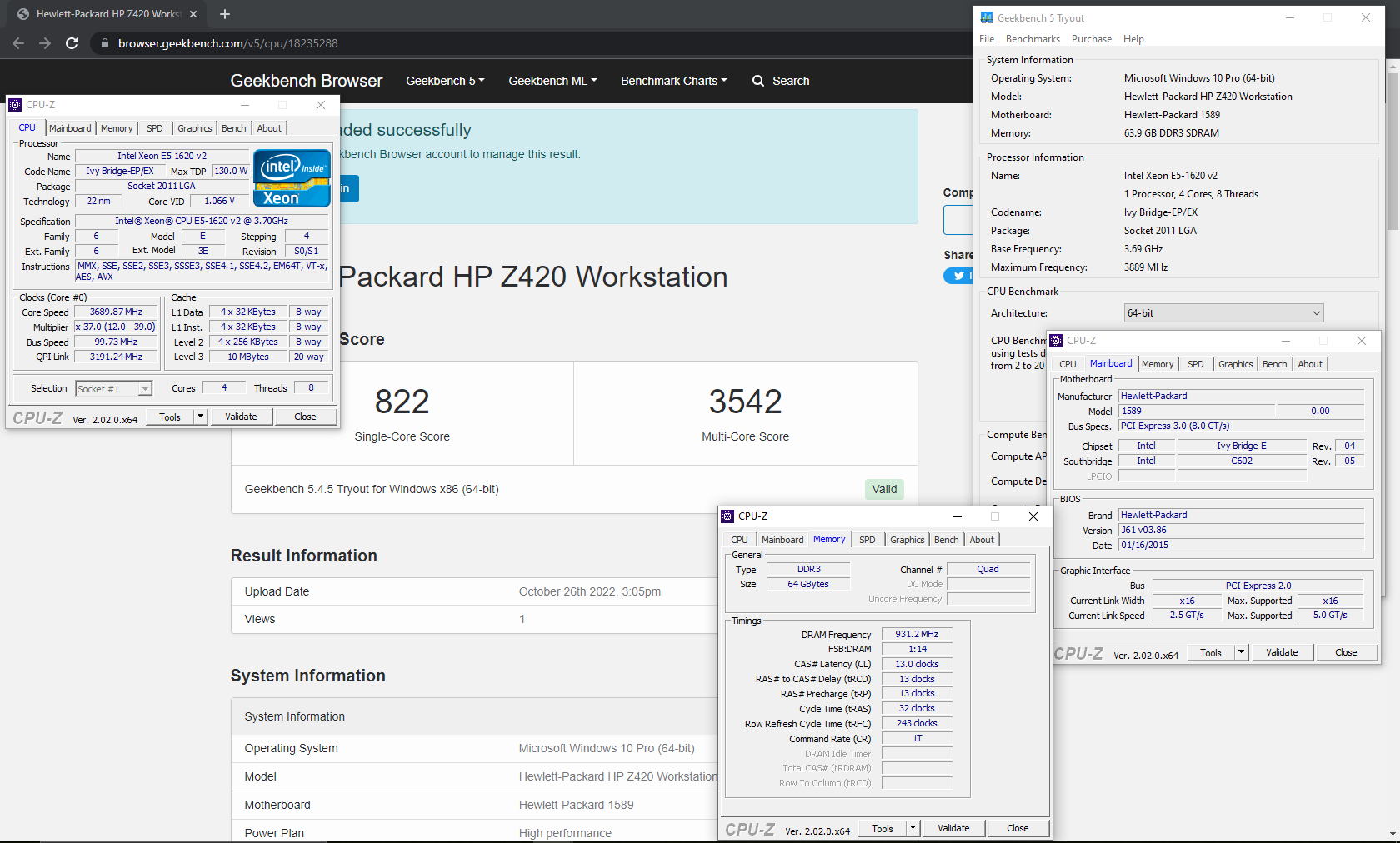Screen dimensions: 1400x843
Task: Click the SPD tab in CPU-Z Memory window
Action: [x=867, y=540]
